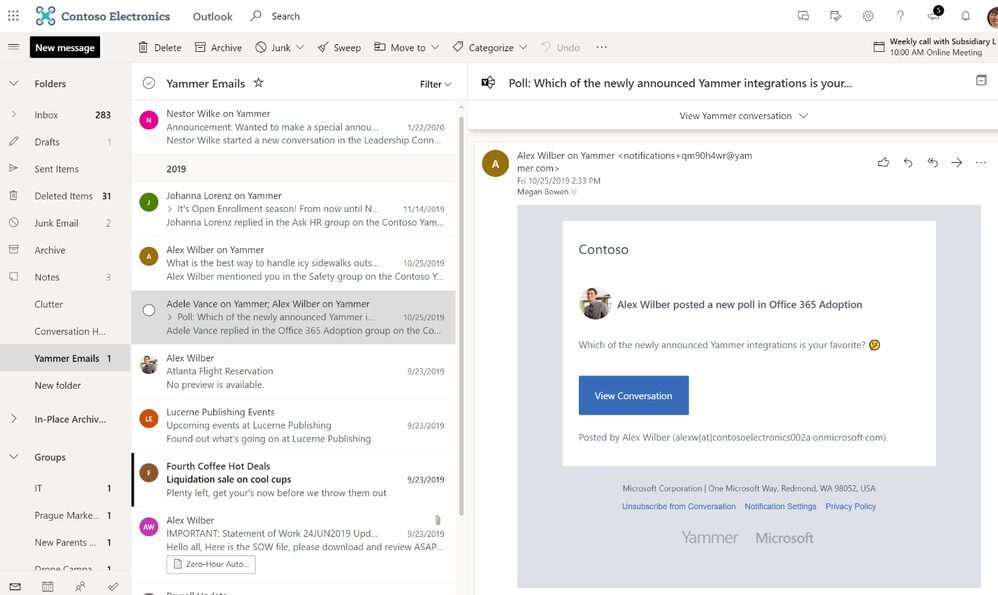998x595 pixels.
Task: Open the Deleted Items folder
Action: [x=65, y=196]
